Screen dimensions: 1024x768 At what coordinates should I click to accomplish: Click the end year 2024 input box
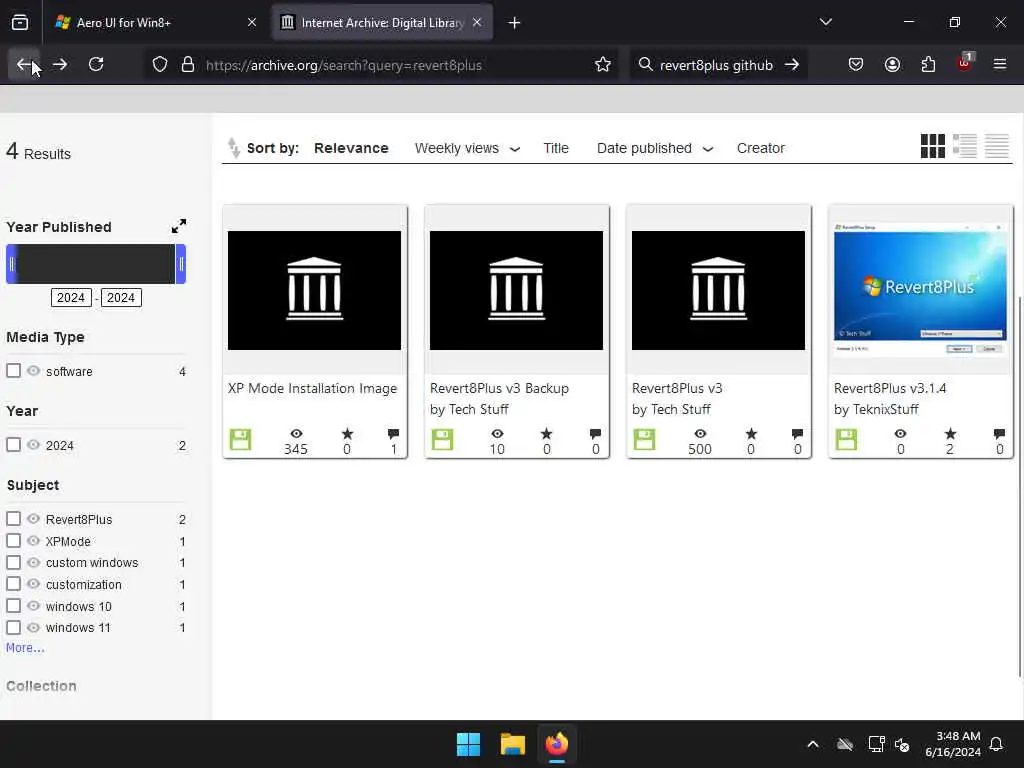(x=121, y=298)
